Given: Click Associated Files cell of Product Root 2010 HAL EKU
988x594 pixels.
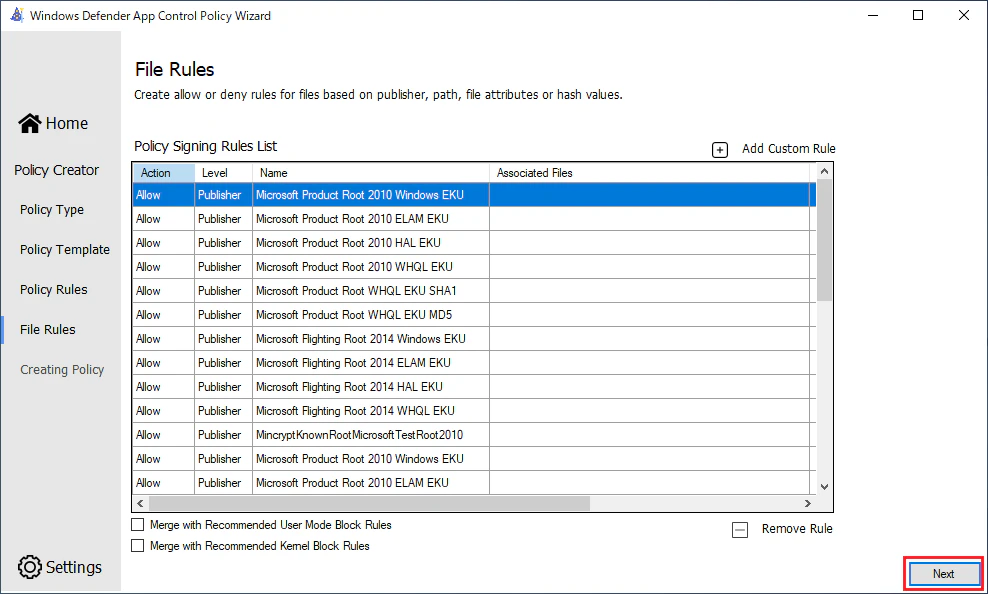Looking at the screenshot, I should coord(650,243).
